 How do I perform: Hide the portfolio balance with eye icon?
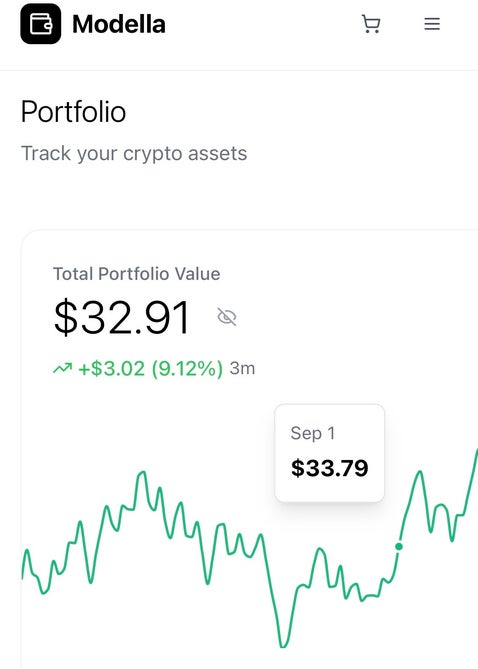tap(227, 317)
